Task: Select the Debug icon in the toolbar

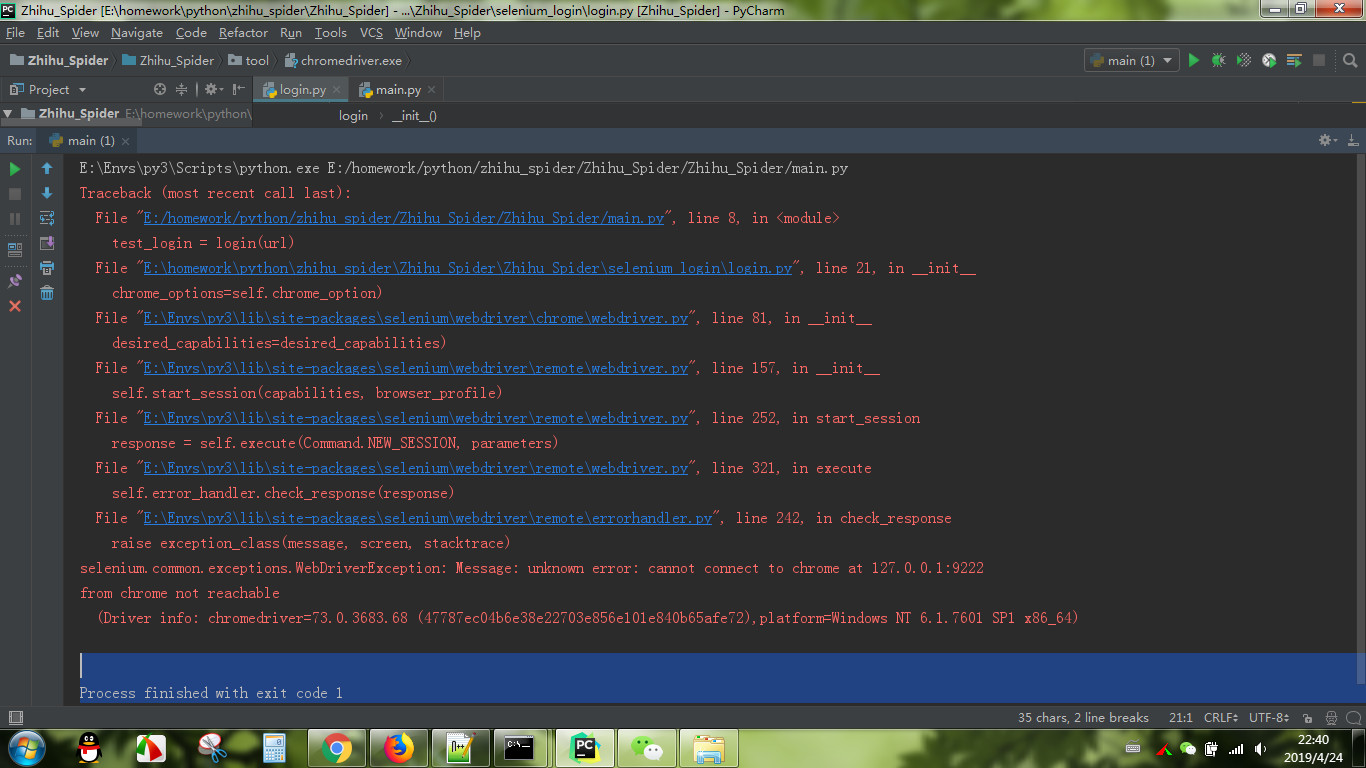Action: [x=1218, y=60]
